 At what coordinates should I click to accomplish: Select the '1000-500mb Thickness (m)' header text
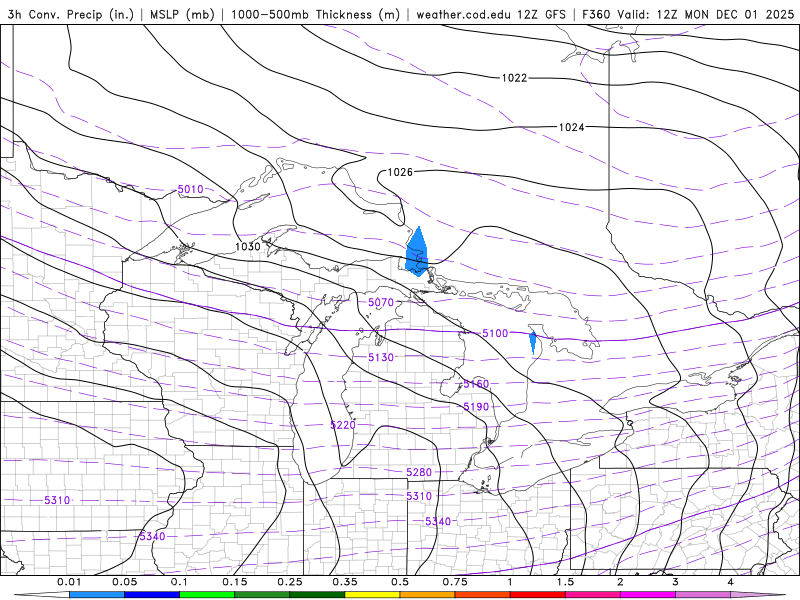(315, 14)
